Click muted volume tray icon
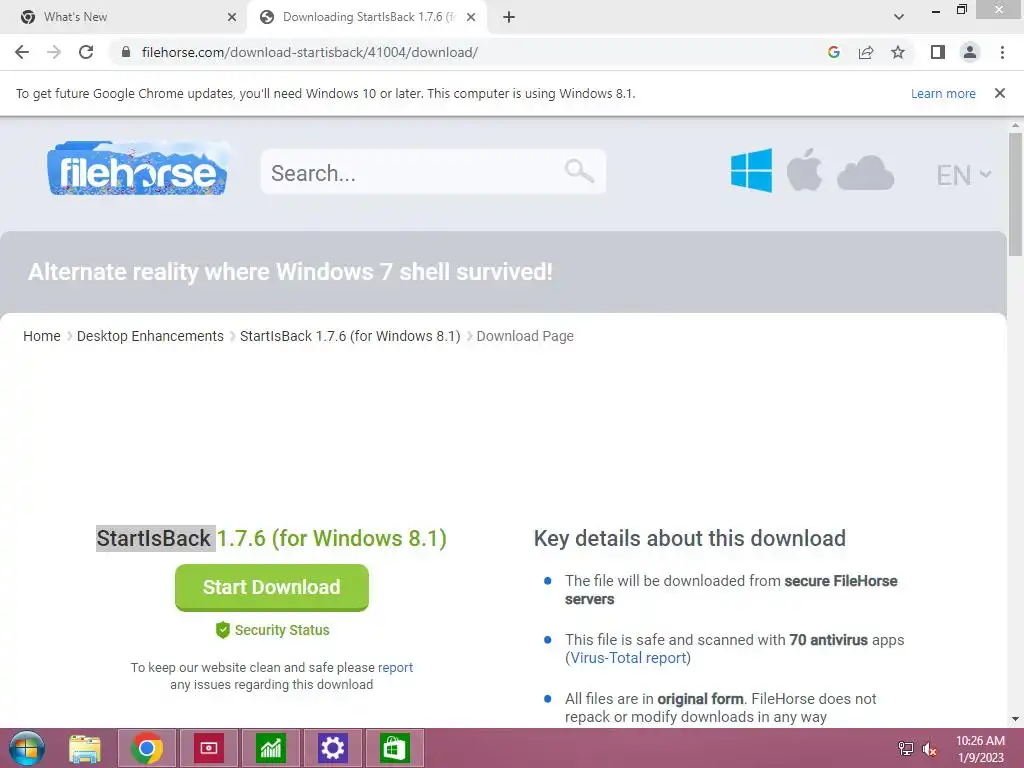The width and height of the screenshot is (1024, 768). [x=930, y=749]
